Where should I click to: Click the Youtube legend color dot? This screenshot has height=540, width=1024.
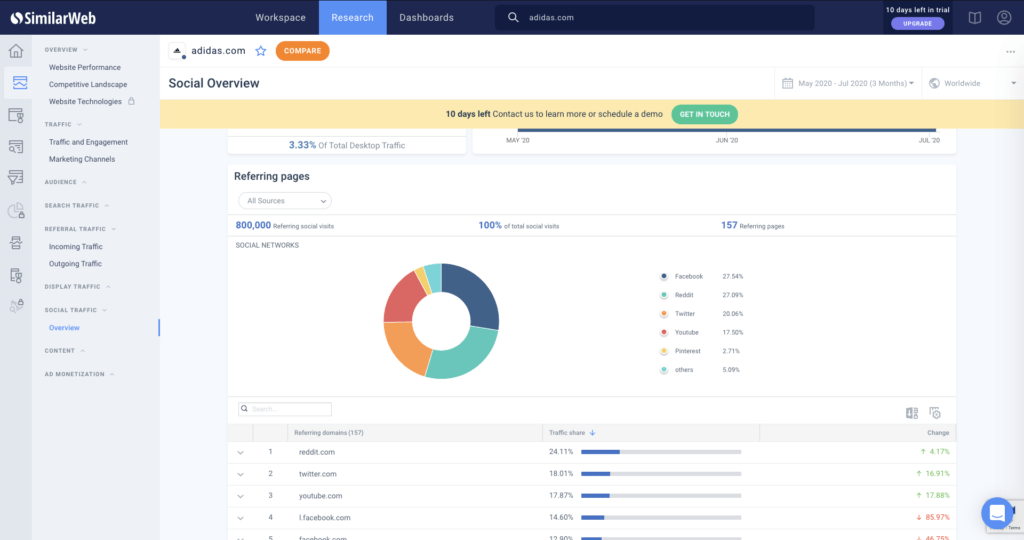point(664,332)
